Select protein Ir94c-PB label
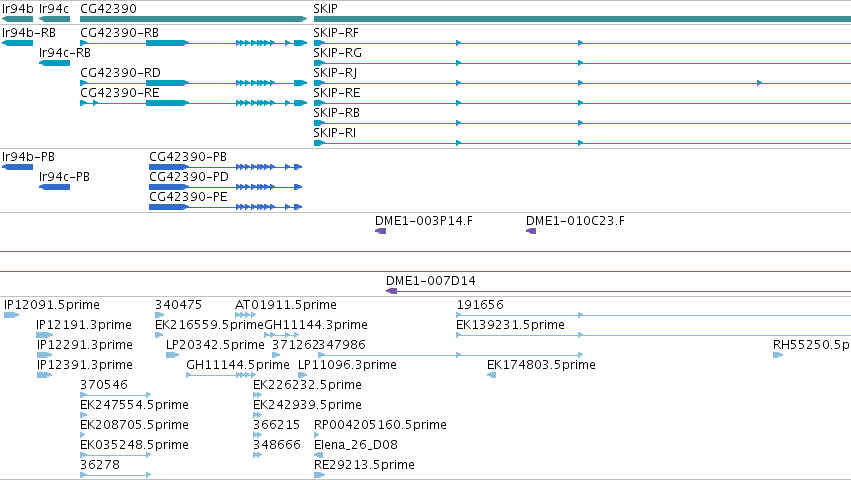 click(x=65, y=177)
